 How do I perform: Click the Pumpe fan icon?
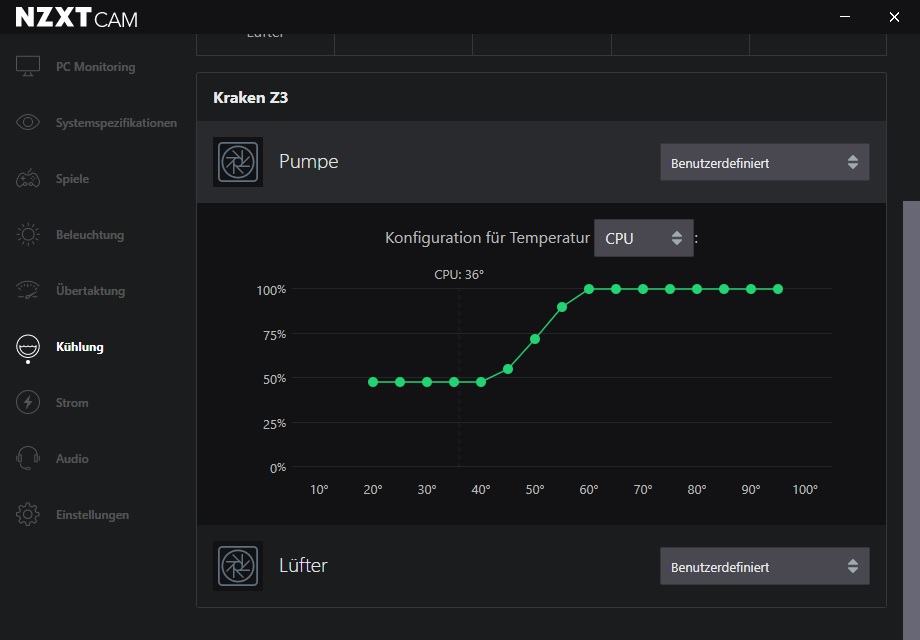click(x=238, y=162)
